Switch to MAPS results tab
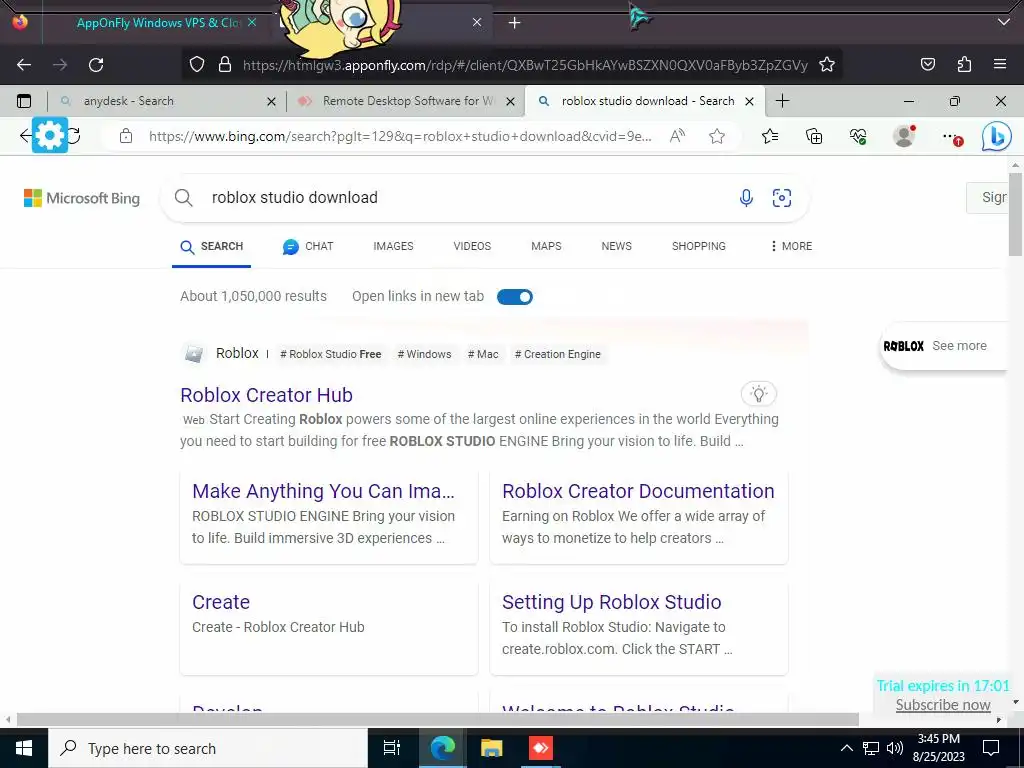Image resolution: width=1024 pixels, height=768 pixels. [546, 246]
